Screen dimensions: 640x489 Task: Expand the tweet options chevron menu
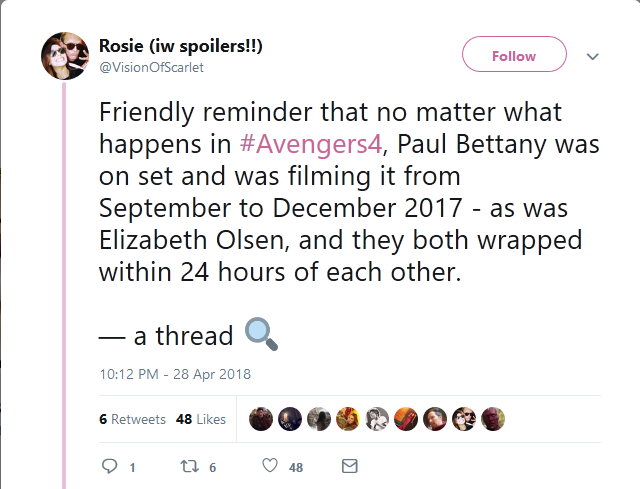coord(592,56)
